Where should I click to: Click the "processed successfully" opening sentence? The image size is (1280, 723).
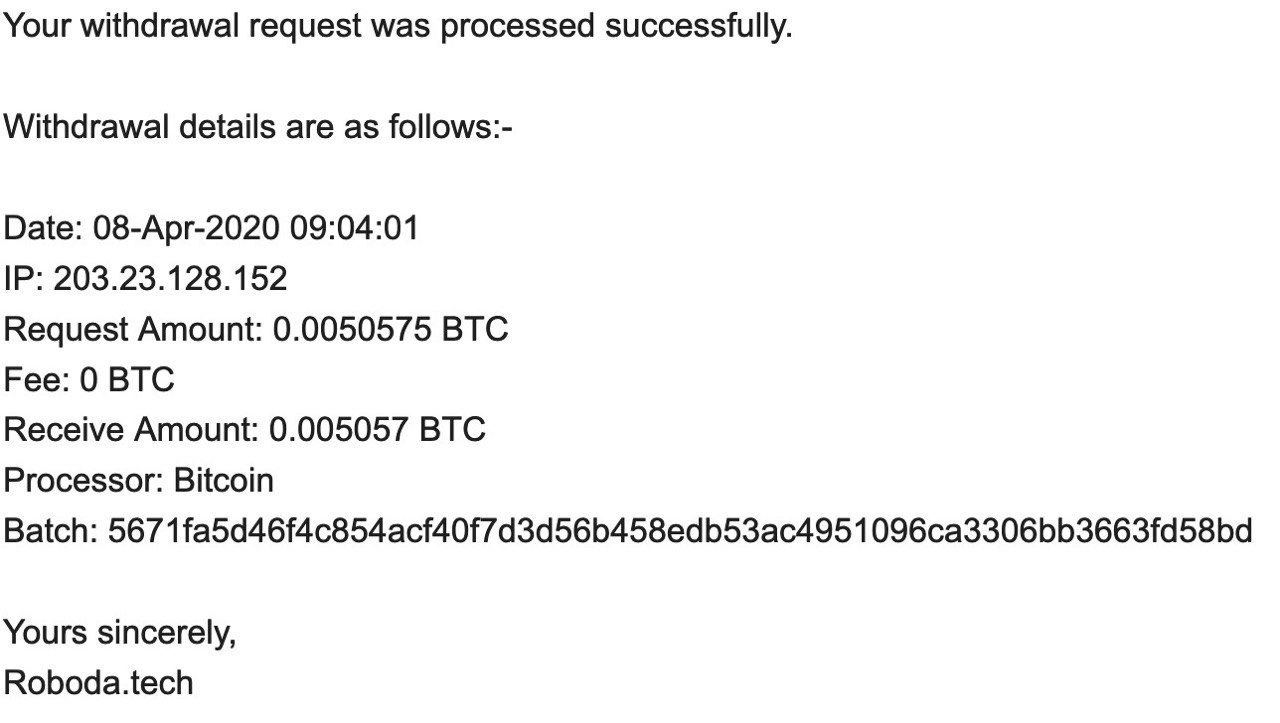click(x=398, y=26)
